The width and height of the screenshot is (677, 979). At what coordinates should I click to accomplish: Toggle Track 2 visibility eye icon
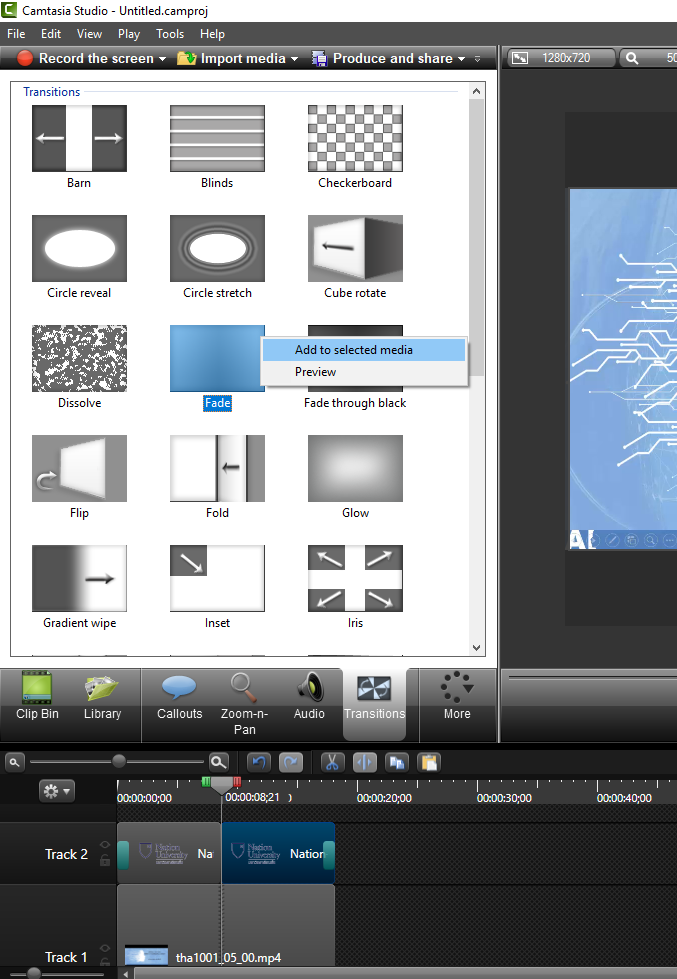coord(105,845)
